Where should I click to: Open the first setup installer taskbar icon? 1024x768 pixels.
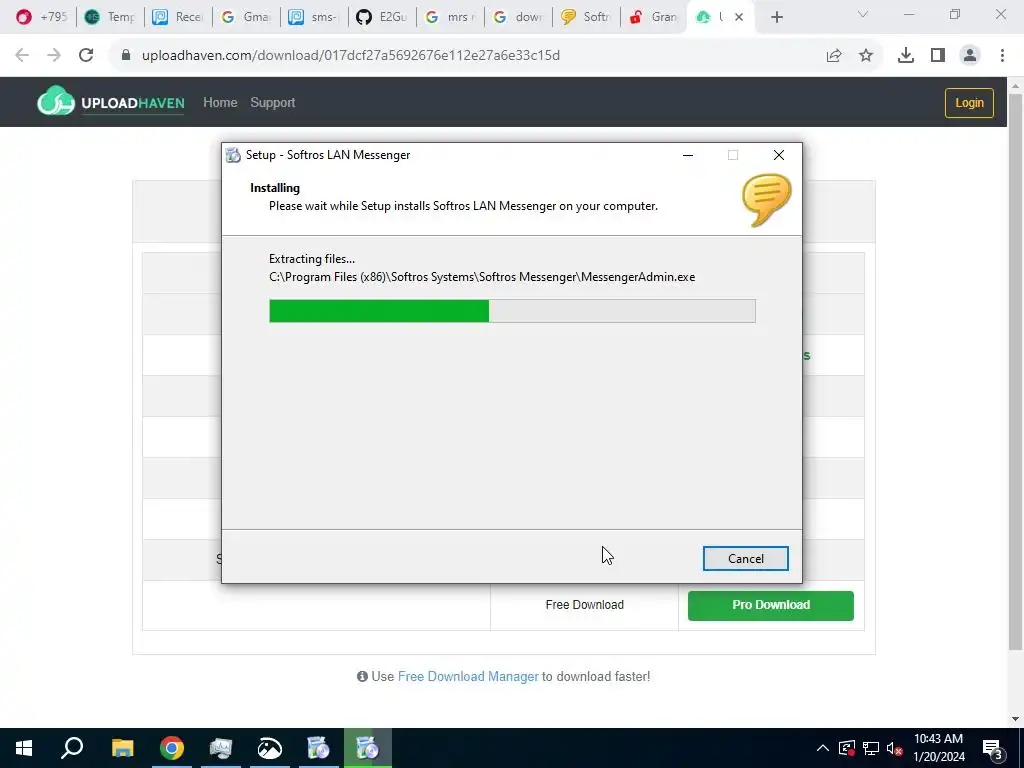tap(318, 748)
